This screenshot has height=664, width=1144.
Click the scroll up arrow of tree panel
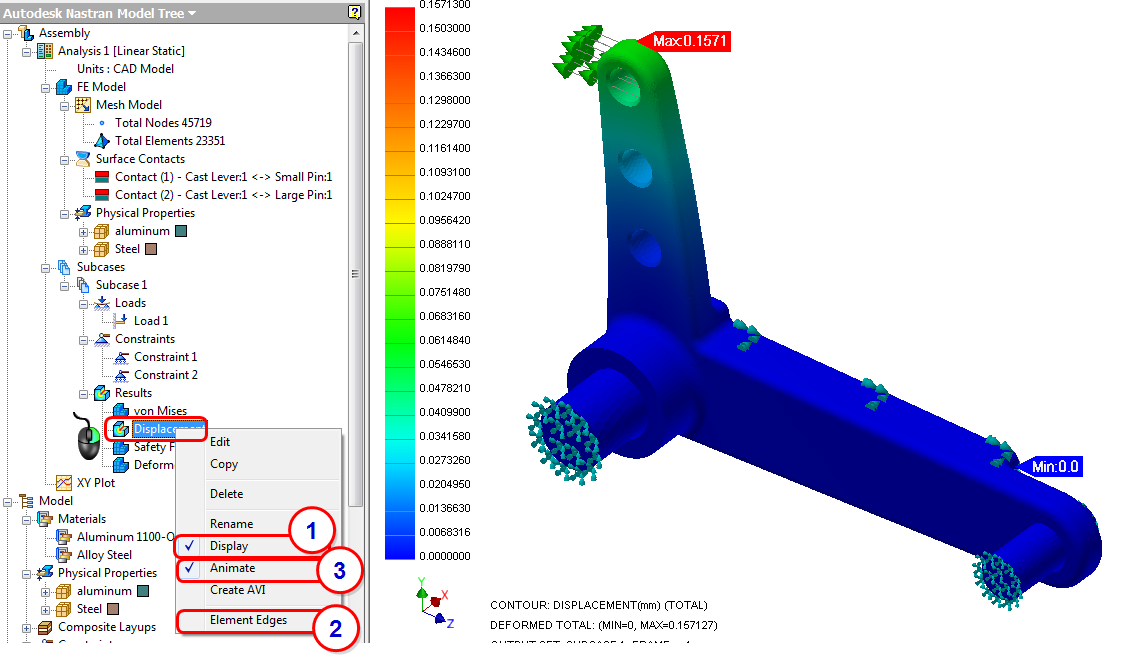point(355,33)
